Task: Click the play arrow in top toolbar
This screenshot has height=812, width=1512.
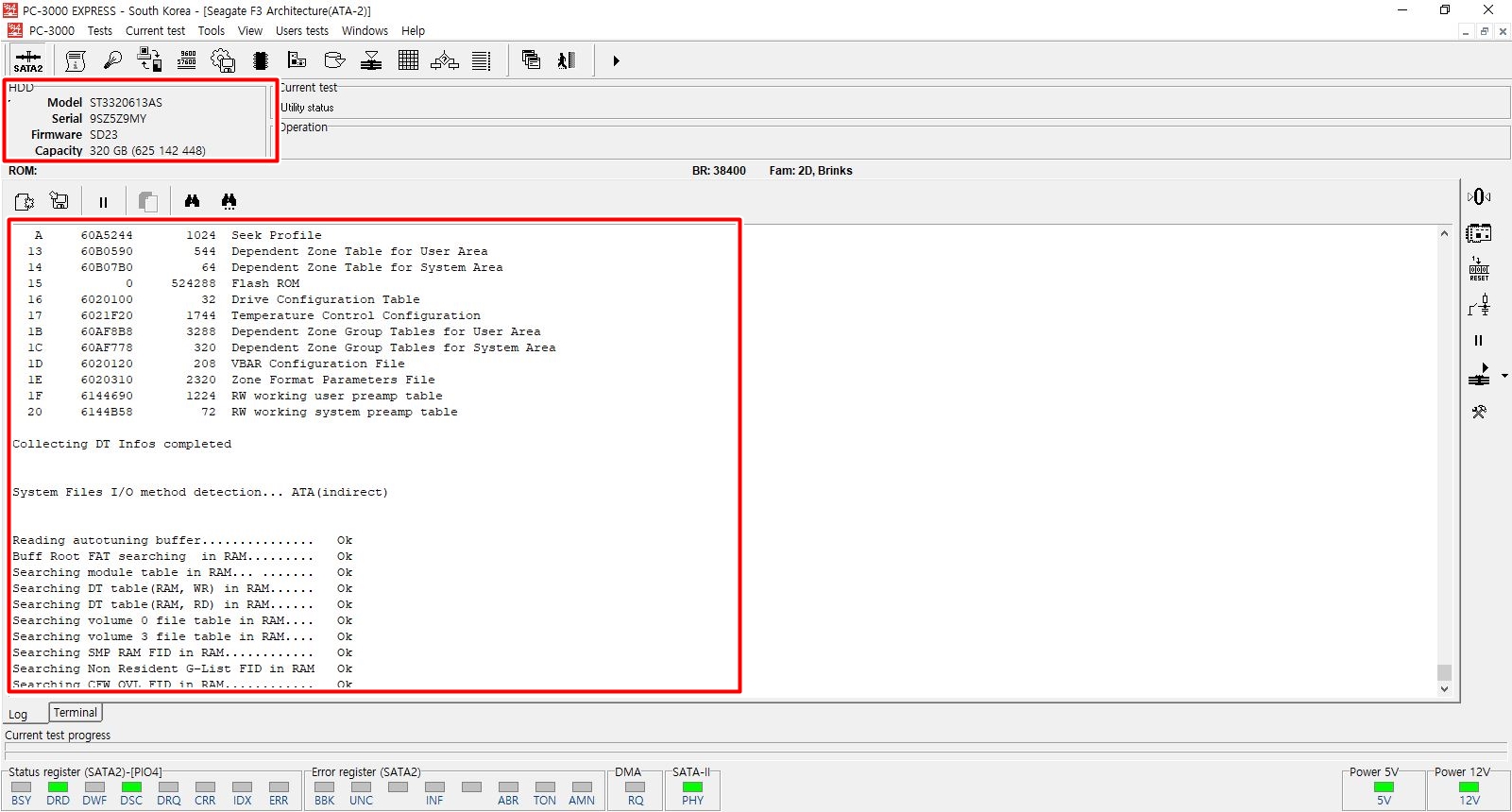Action: click(616, 60)
